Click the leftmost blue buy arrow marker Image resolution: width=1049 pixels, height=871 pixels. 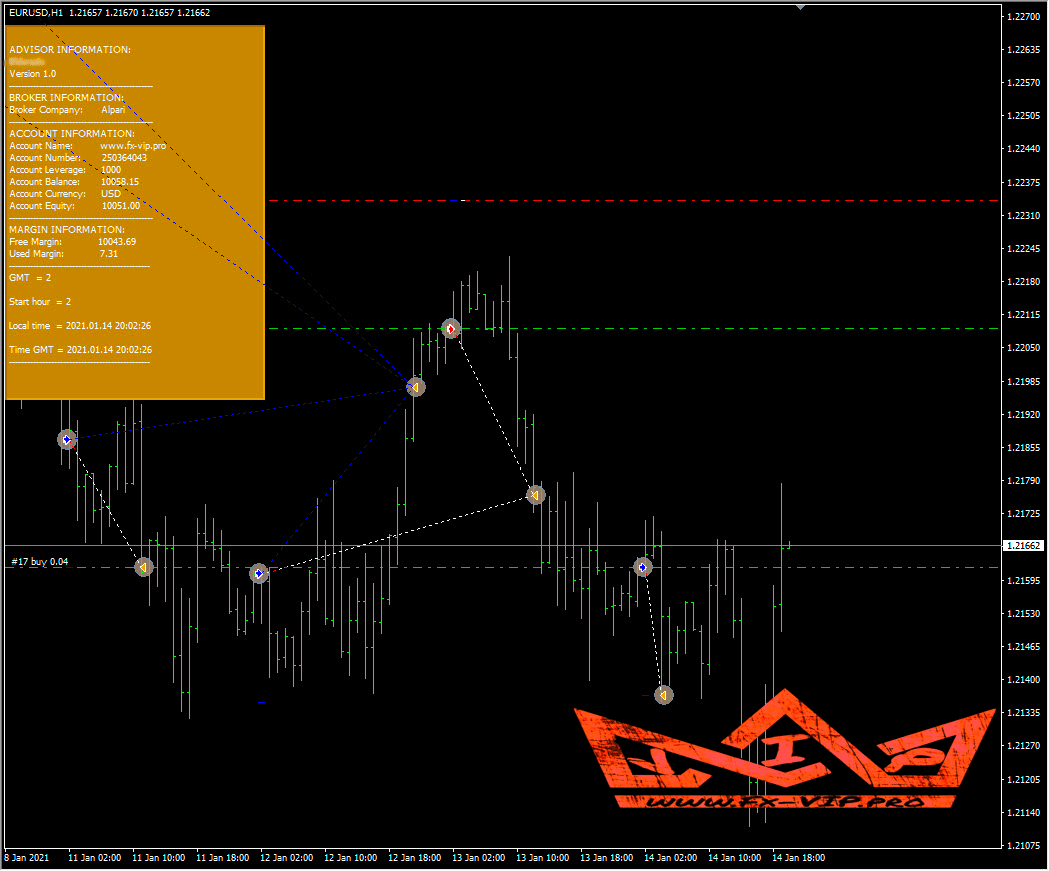click(x=67, y=439)
